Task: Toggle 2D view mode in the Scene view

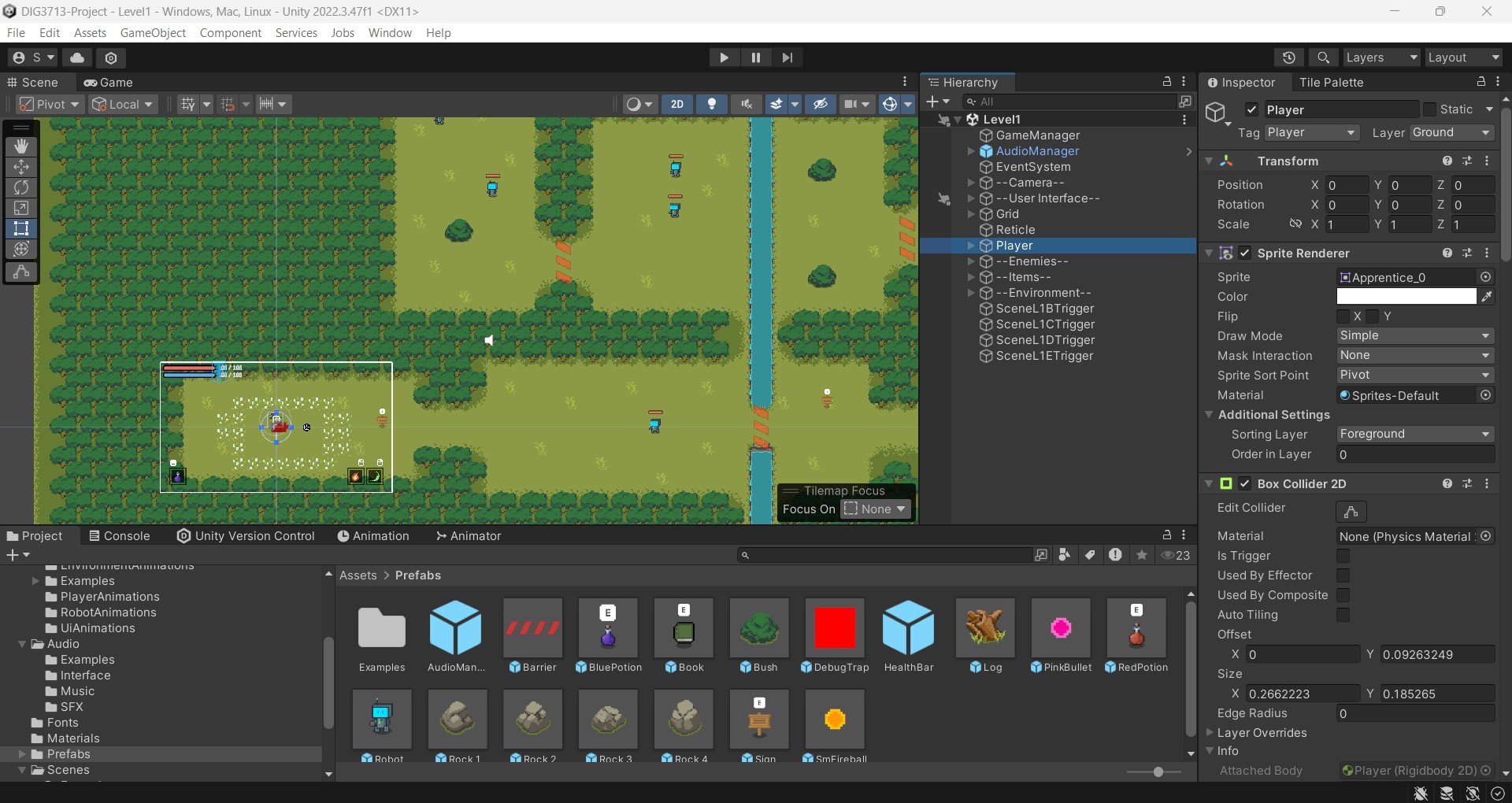Action: coord(676,104)
